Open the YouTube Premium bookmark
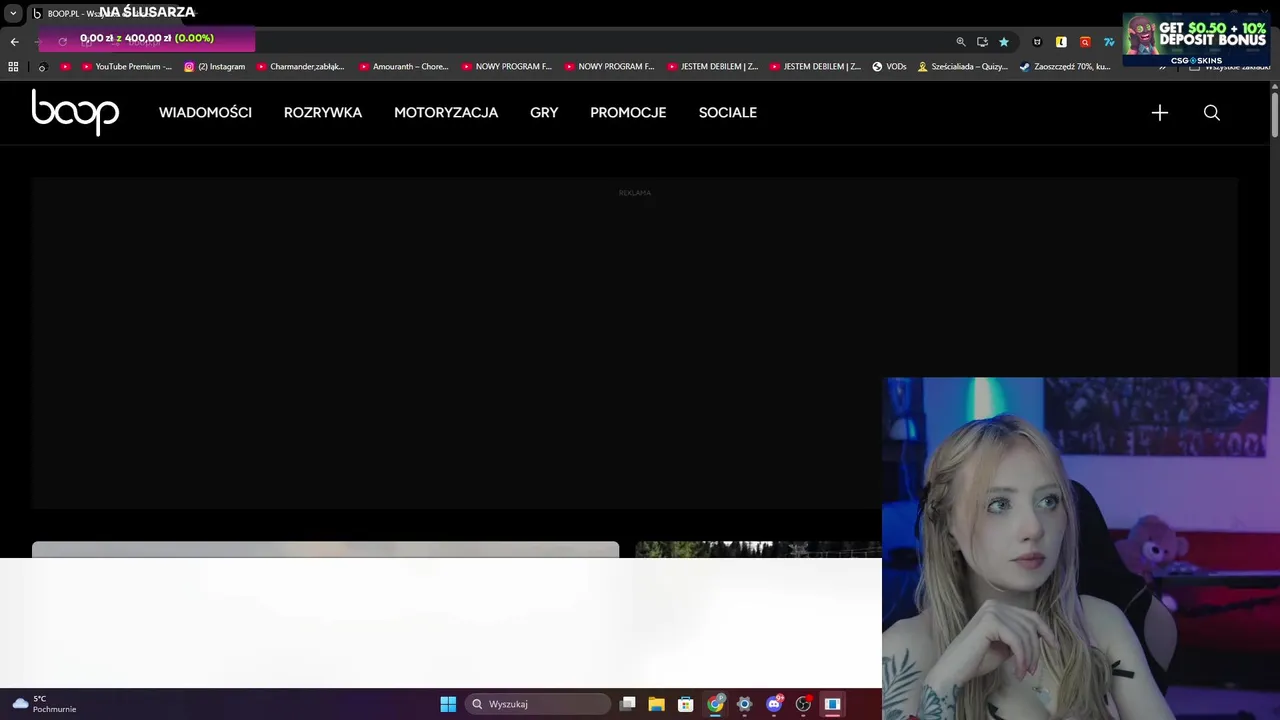Screen dimensions: 1280x720 pos(126,67)
